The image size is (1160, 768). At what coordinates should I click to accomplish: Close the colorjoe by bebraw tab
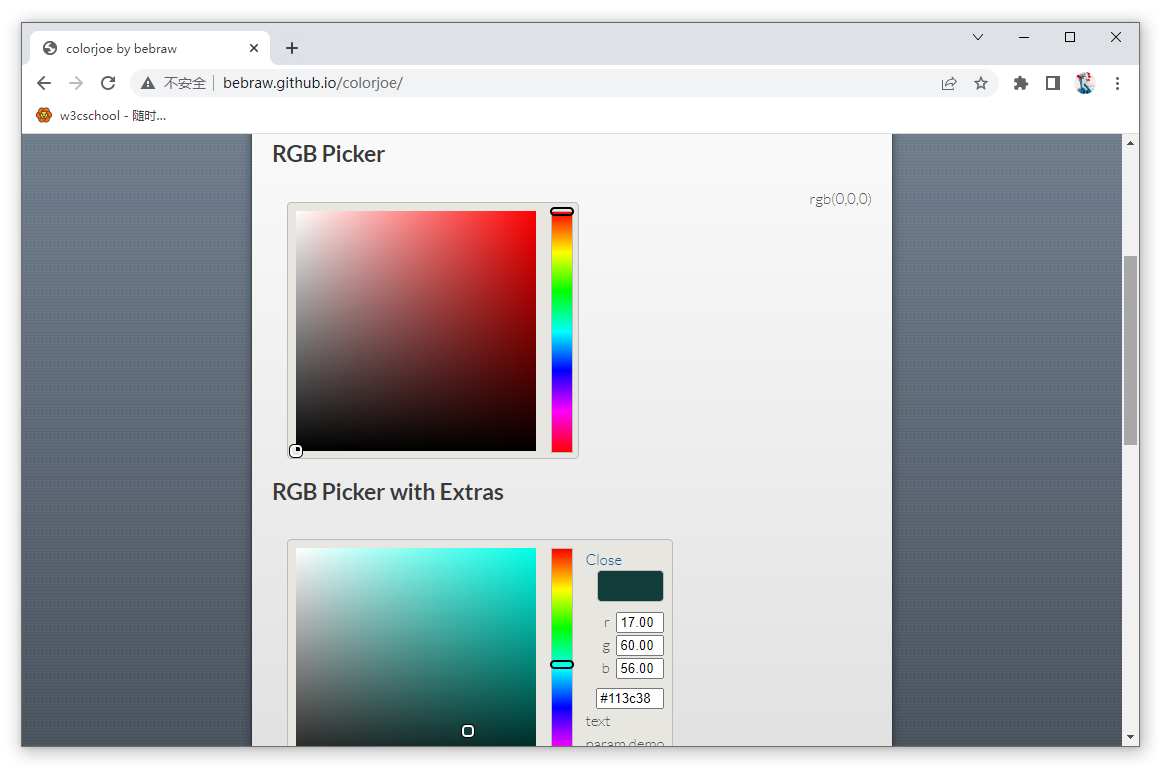pyautogui.click(x=254, y=48)
